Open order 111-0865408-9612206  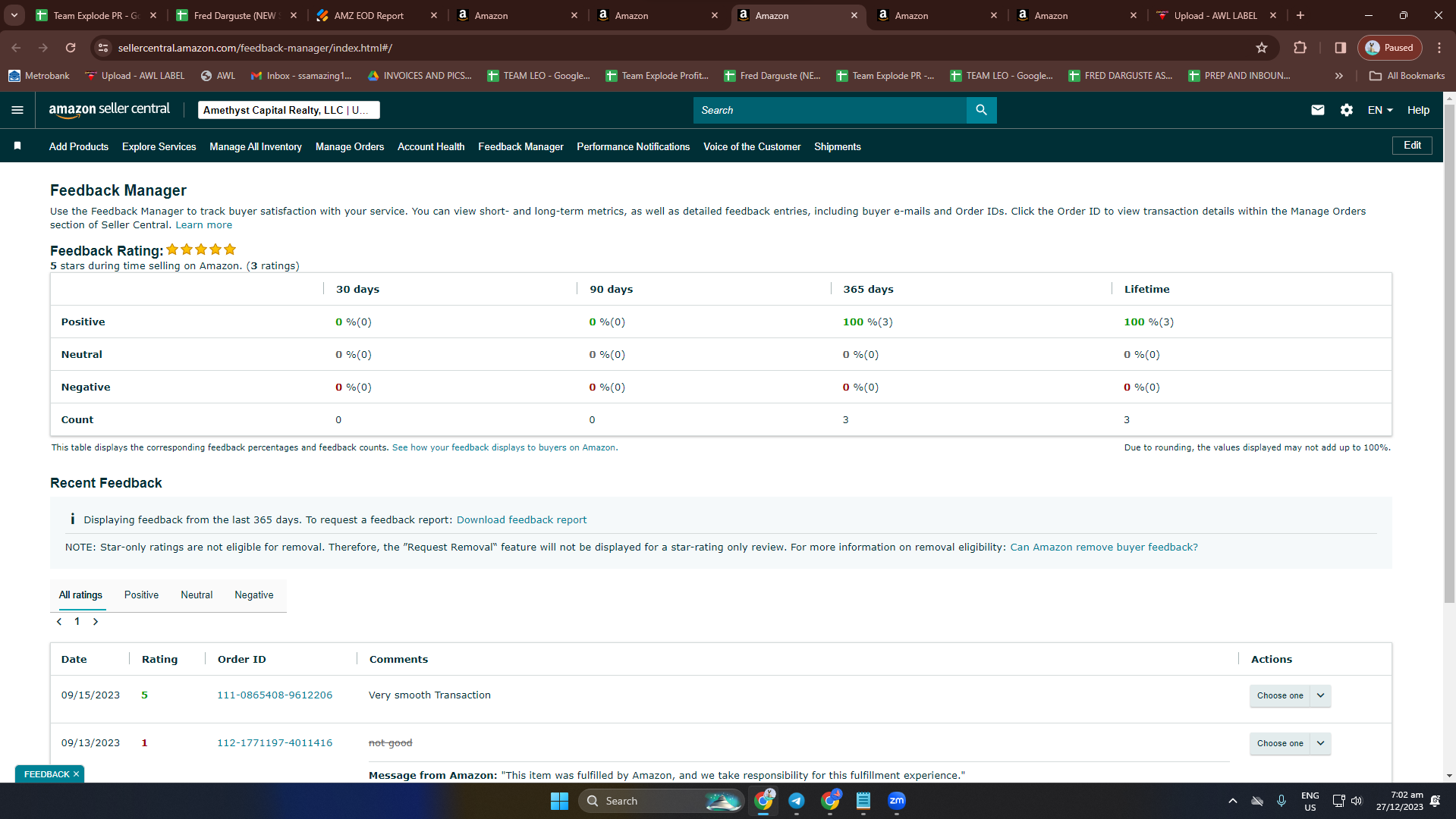(x=275, y=695)
